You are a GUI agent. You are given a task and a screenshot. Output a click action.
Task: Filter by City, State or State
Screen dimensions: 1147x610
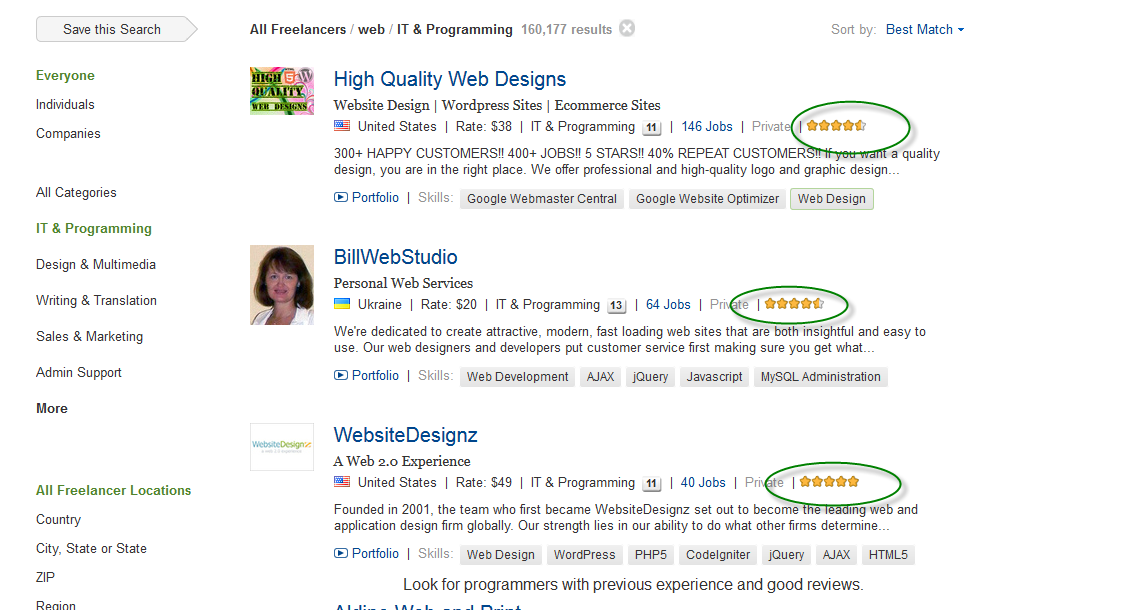tap(91, 548)
